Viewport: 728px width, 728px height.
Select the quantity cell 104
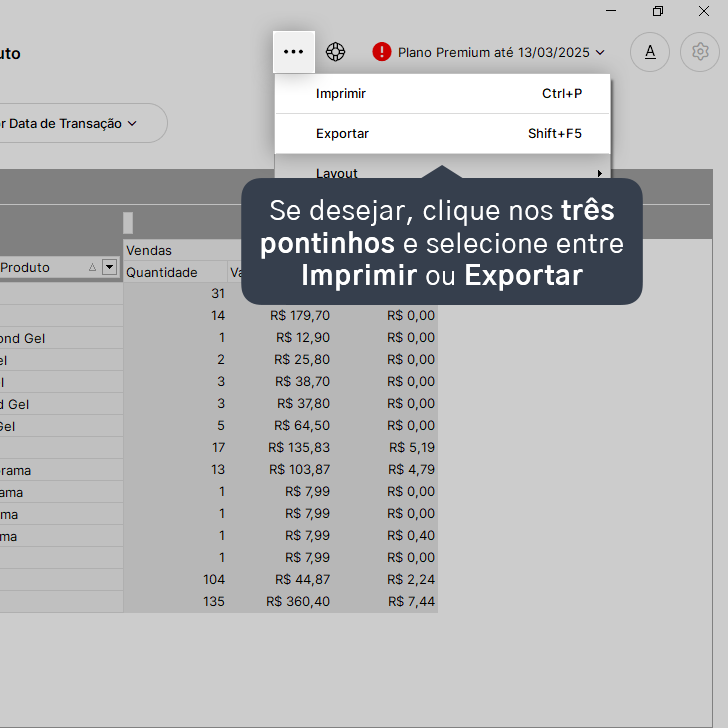(x=214, y=579)
